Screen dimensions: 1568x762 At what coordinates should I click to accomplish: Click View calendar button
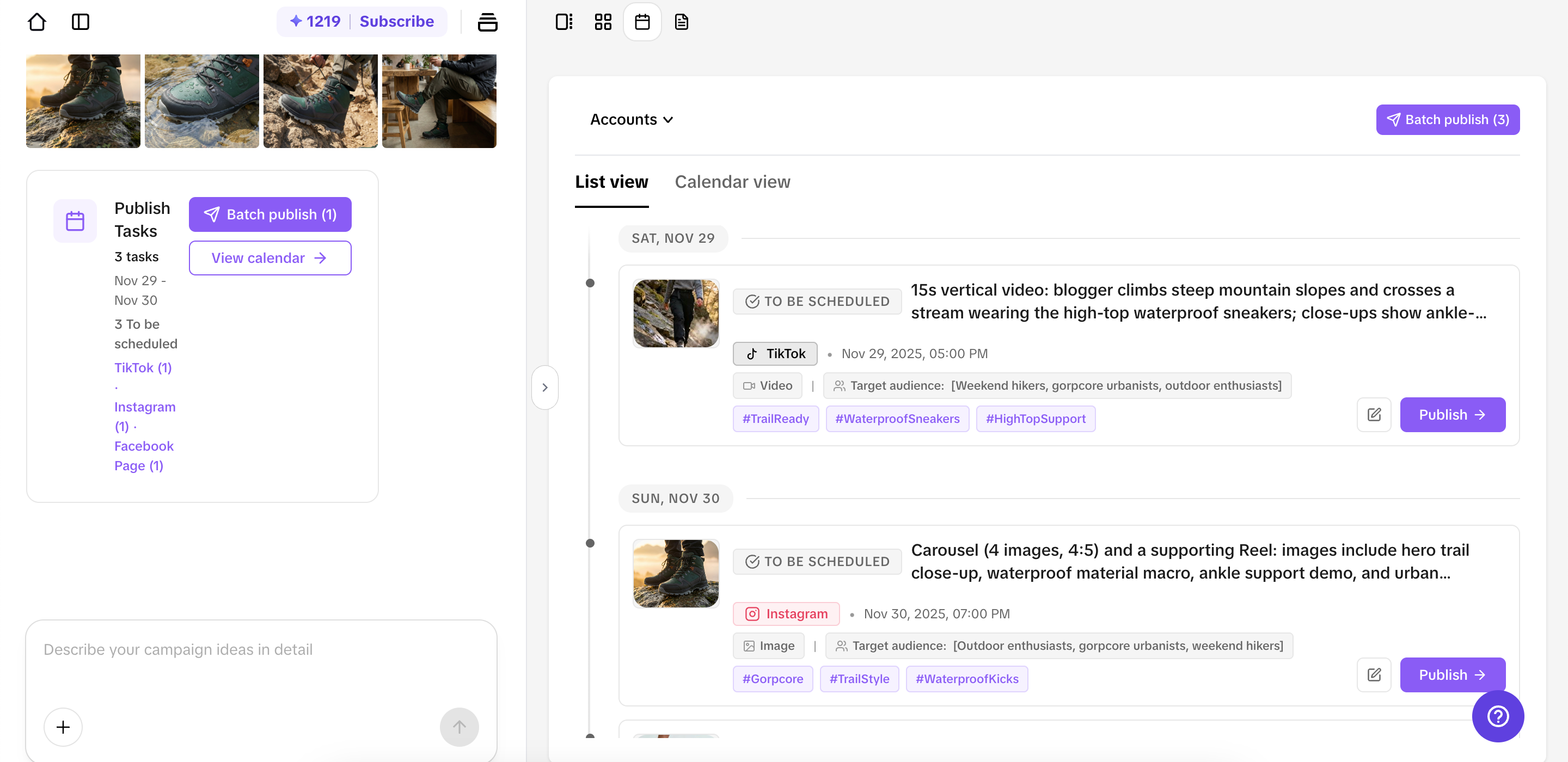coord(269,258)
